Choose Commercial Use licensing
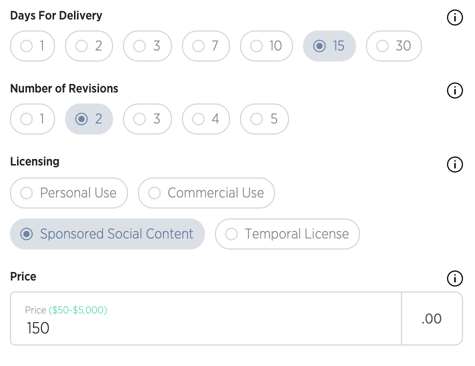The height and width of the screenshot is (366, 475). 206,193
